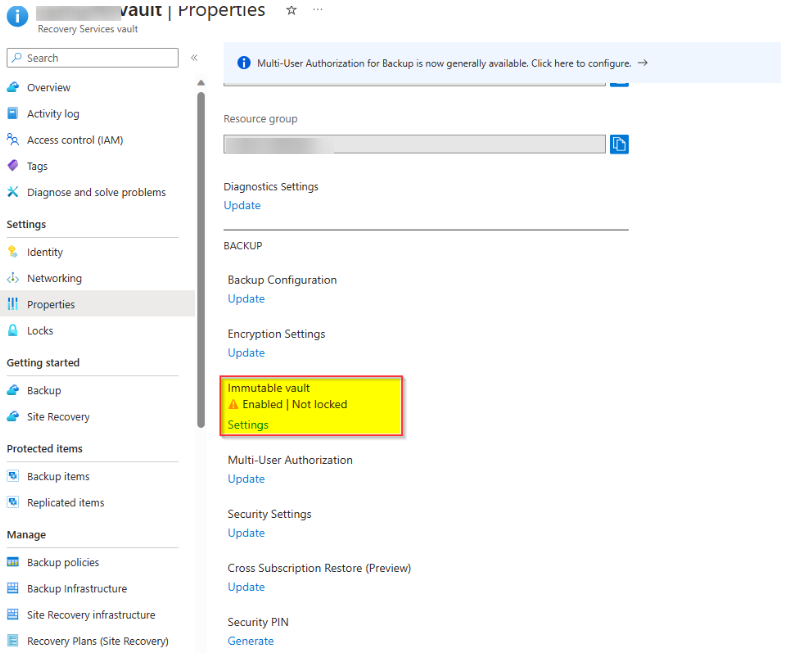Open the ellipsis more options menu

(318, 10)
